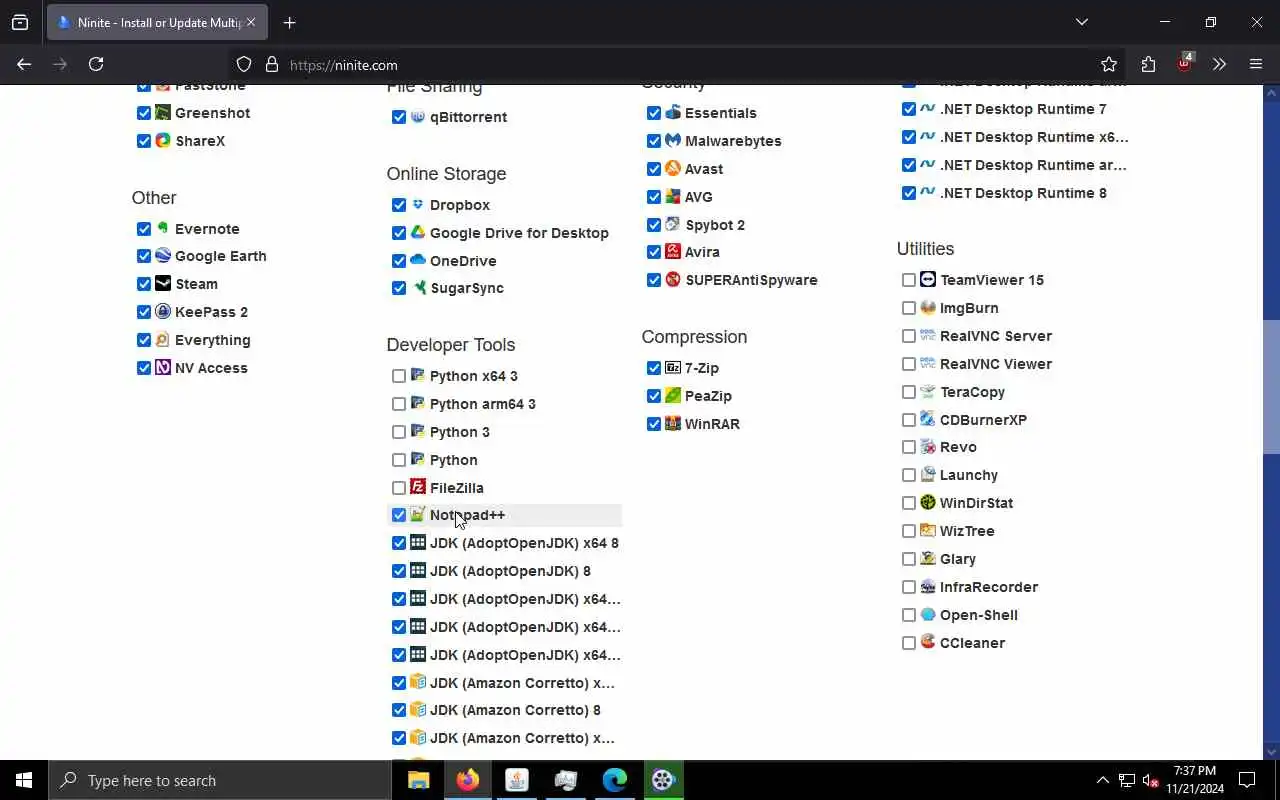Click the WinRAR icon
1280x800 pixels.
coord(673,424)
